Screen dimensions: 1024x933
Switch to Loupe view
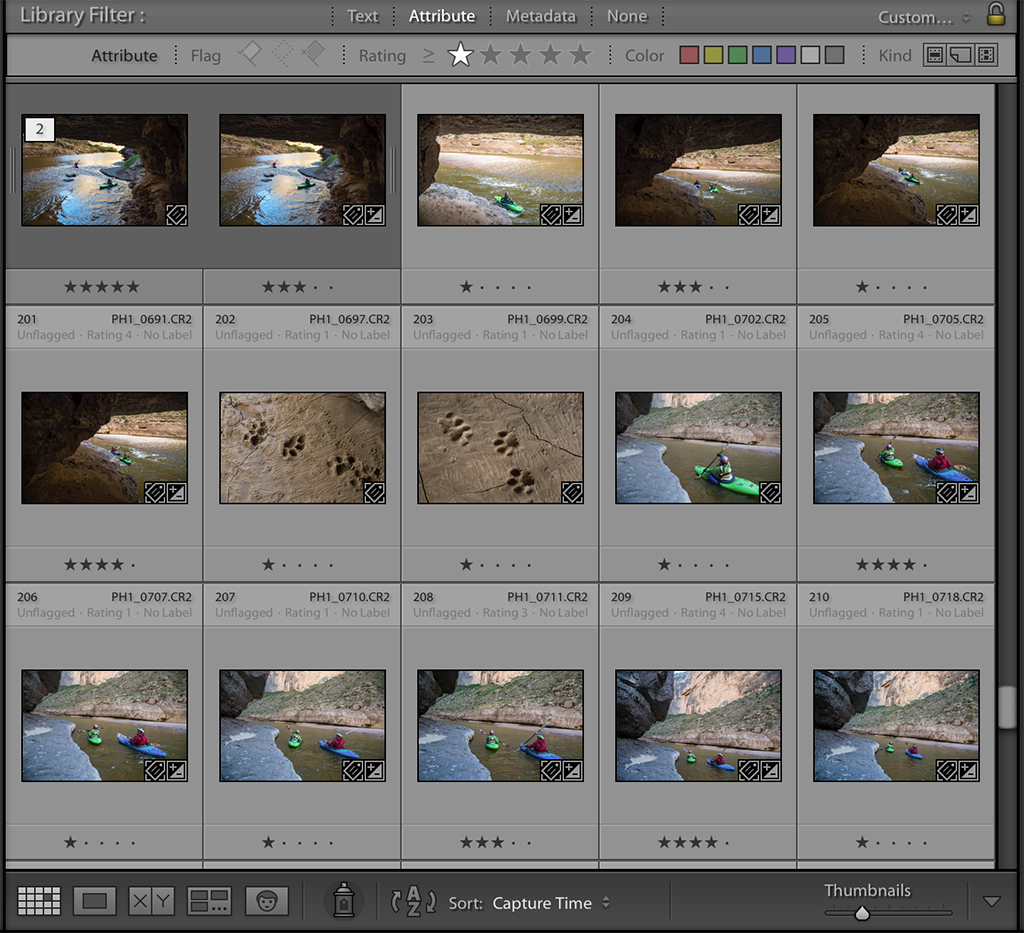(94, 901)
